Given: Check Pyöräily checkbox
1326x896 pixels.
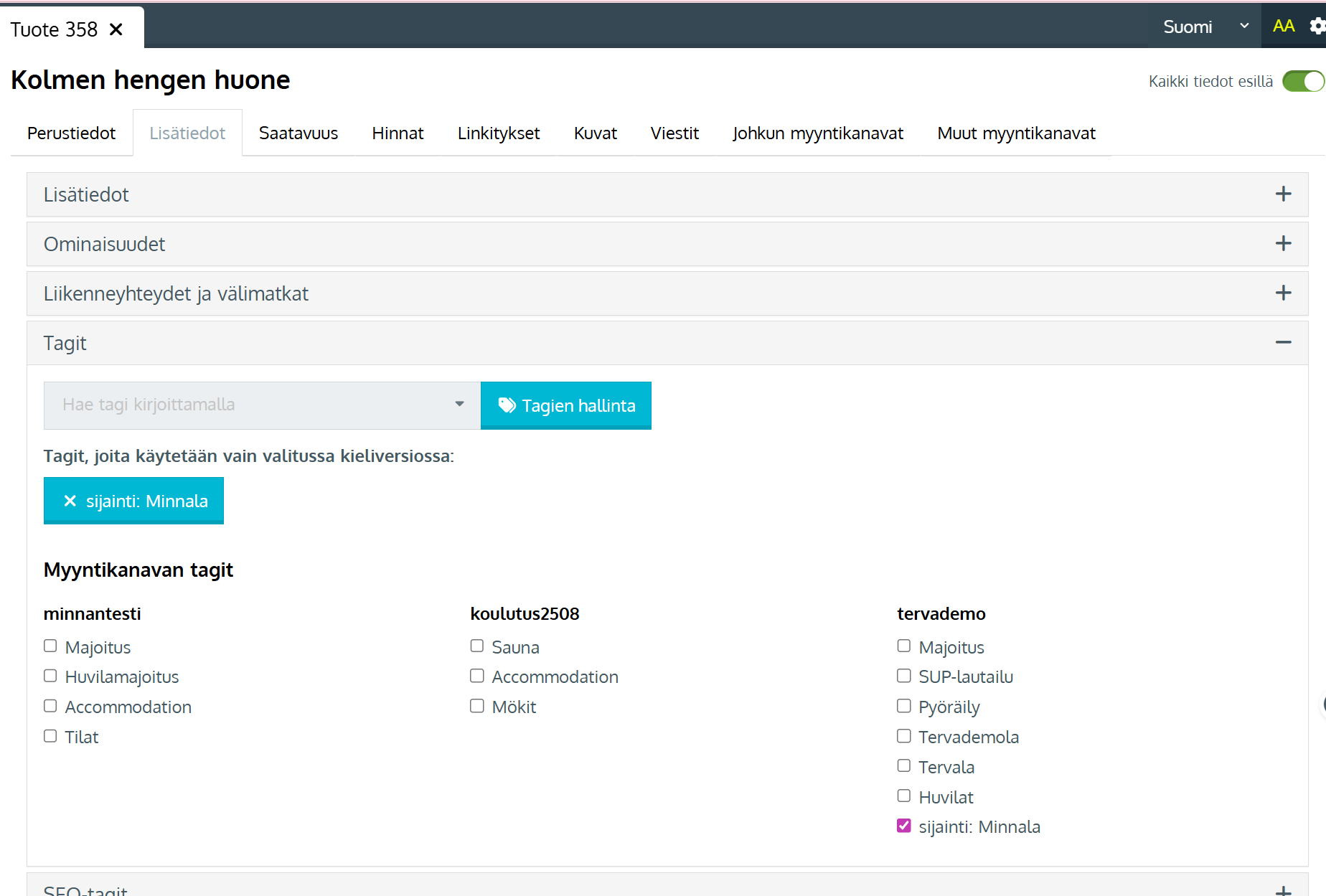Looking at the screenshot, I should [904, 707].
